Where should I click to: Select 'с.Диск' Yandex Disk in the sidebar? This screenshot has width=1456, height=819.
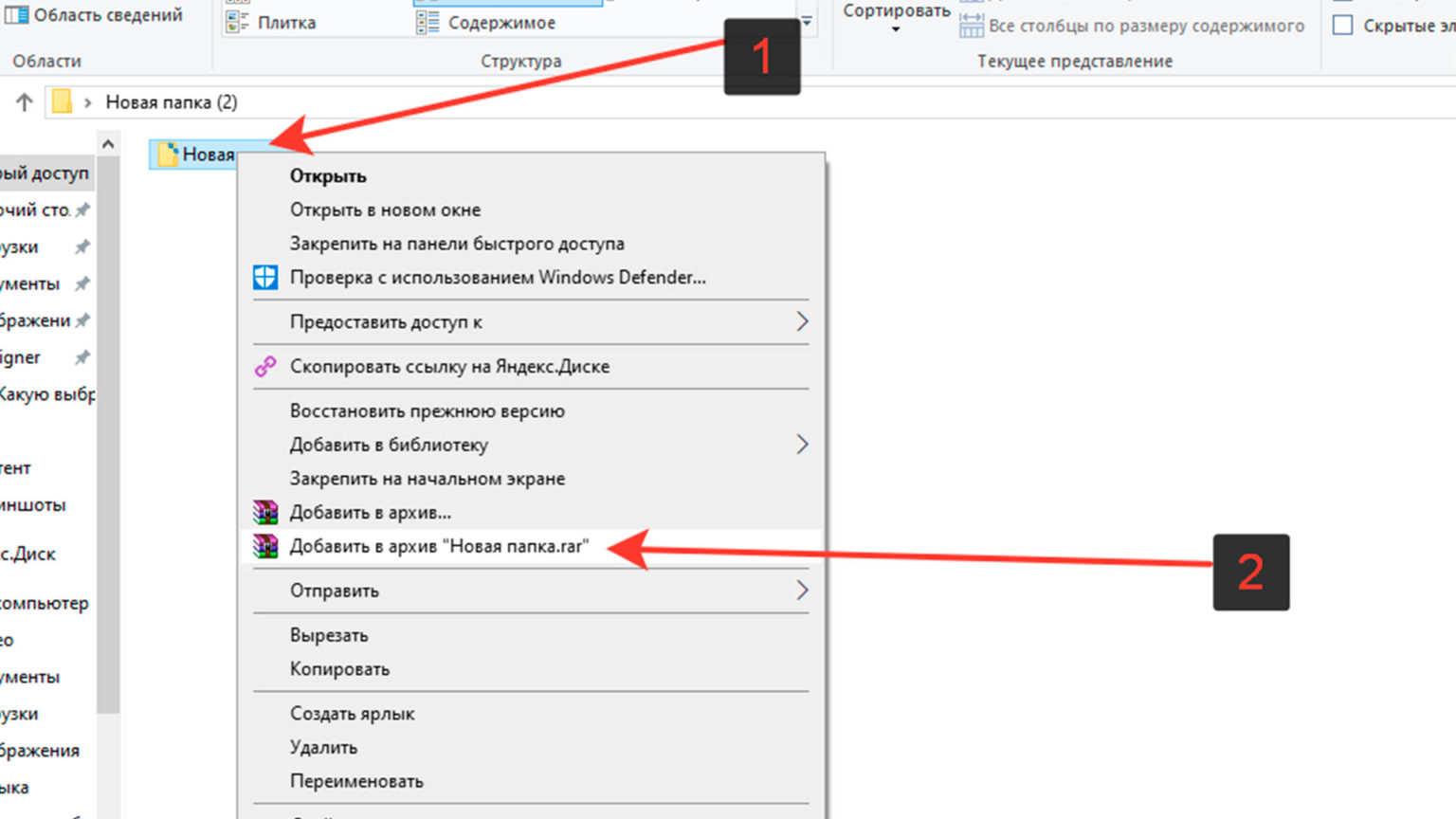coord(28,555)
